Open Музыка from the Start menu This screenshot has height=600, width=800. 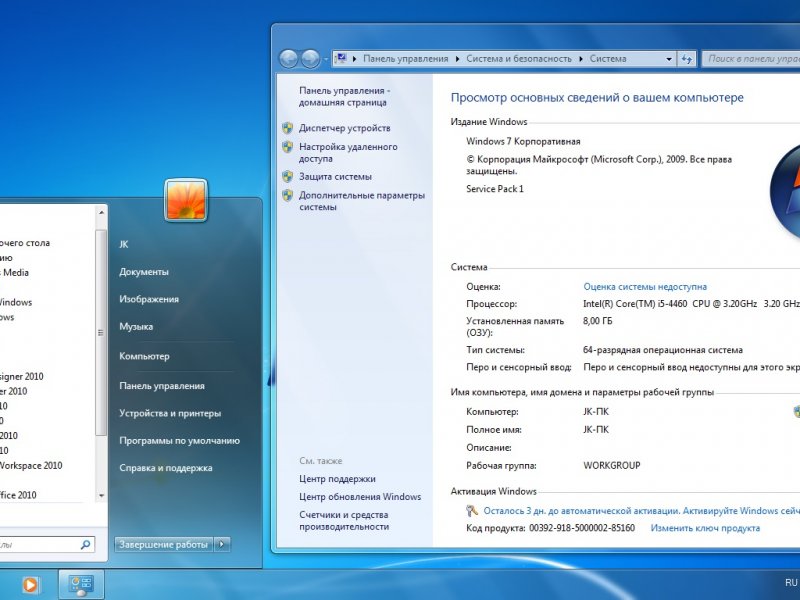[x=136, y=327]
